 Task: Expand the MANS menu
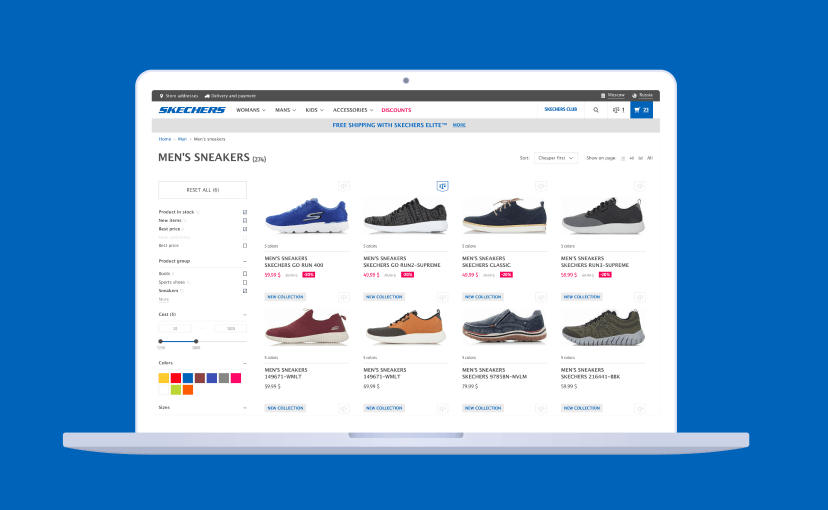(x=285, y=110)
